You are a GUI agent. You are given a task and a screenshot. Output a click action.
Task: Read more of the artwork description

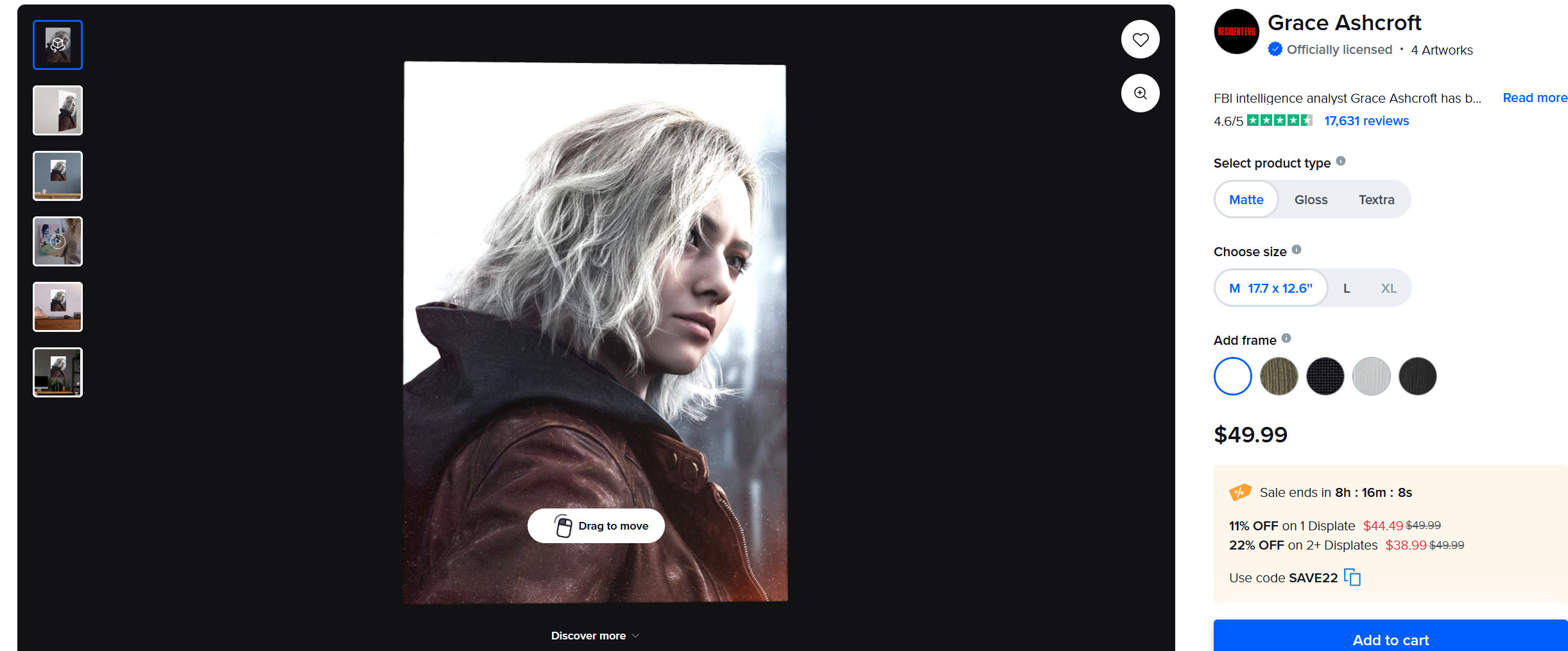tap(1535, 98)
